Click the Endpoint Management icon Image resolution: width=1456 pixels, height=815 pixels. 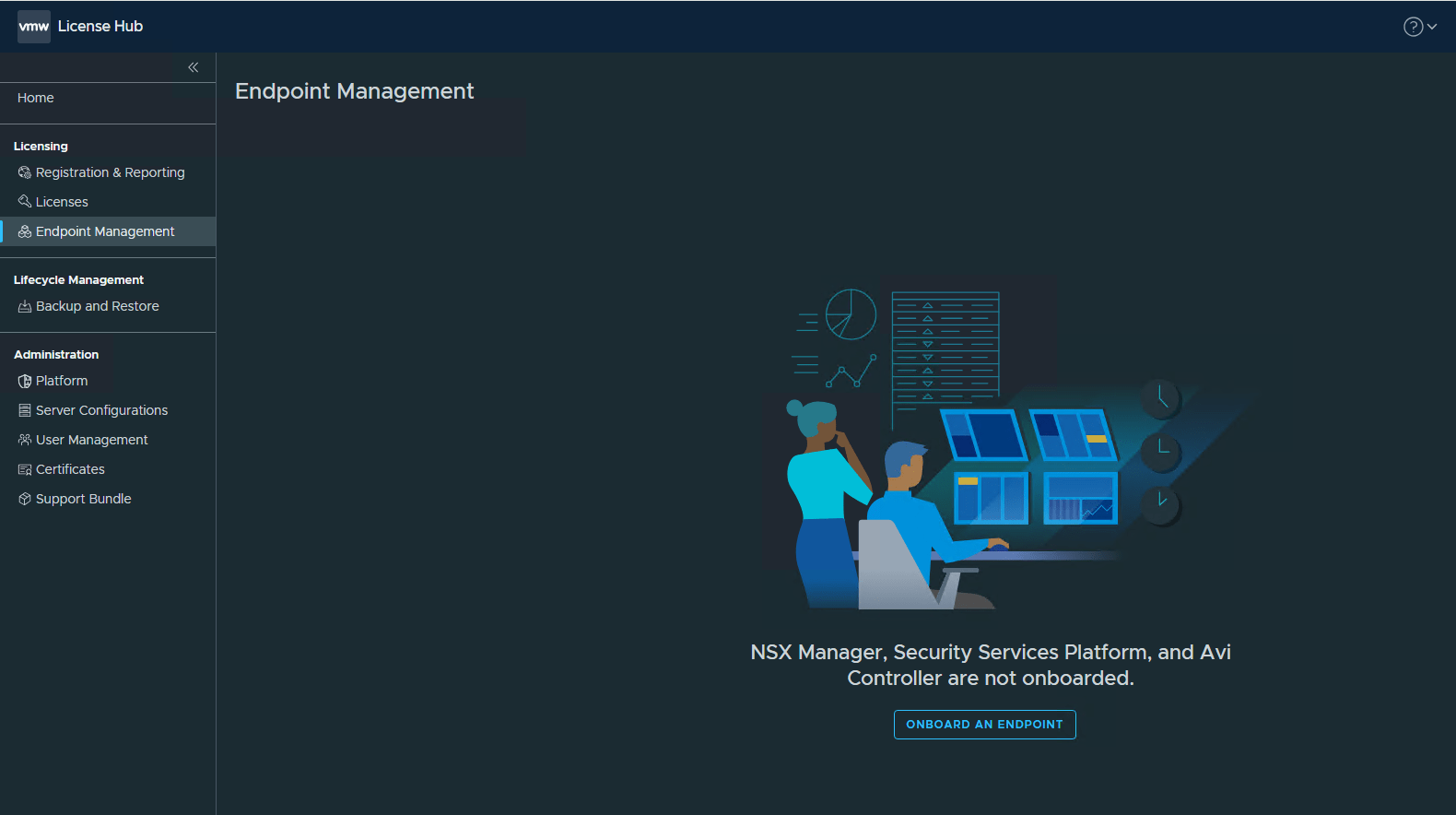click(25, 231)
